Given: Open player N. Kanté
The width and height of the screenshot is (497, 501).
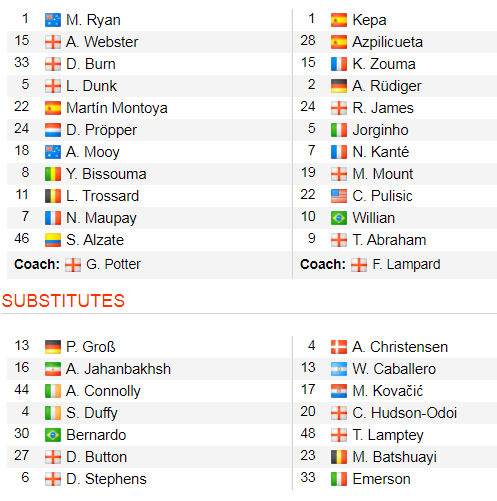Looking at the screenshot, I should click(381, 152).
